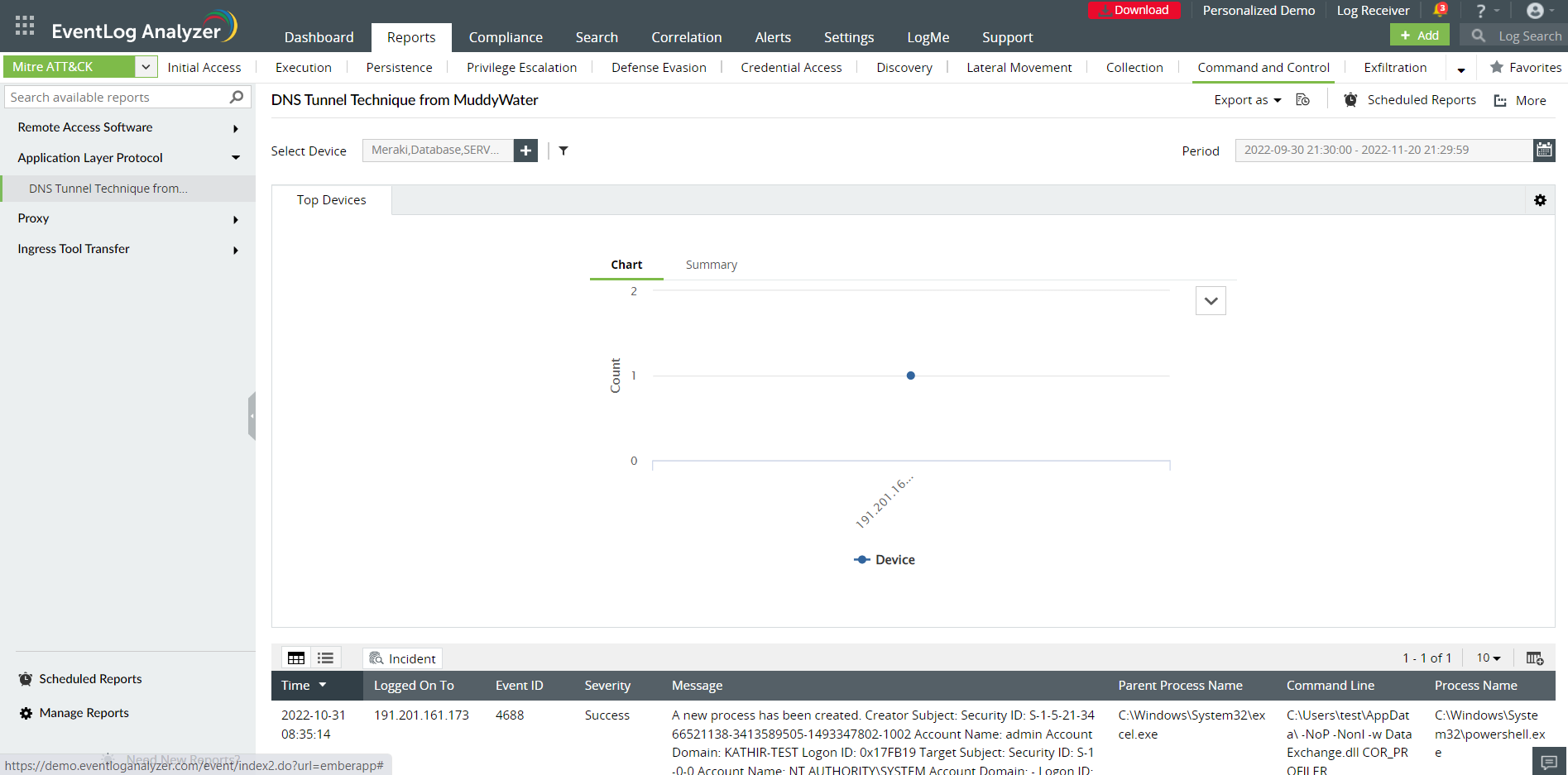Open the notifications bell icon
The image size is (1568, 775).
coord(1440,10)
